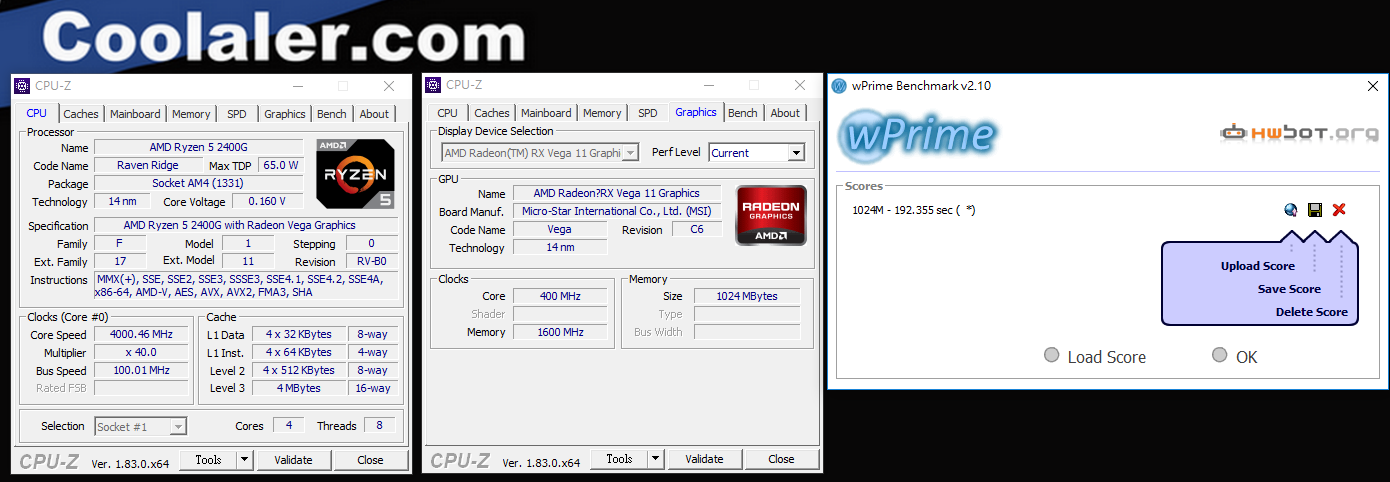The width and height of the screenshot is (1390, 482).
Task: Click the upload score globe icon in wPrime
Action: click(1291, 210)
